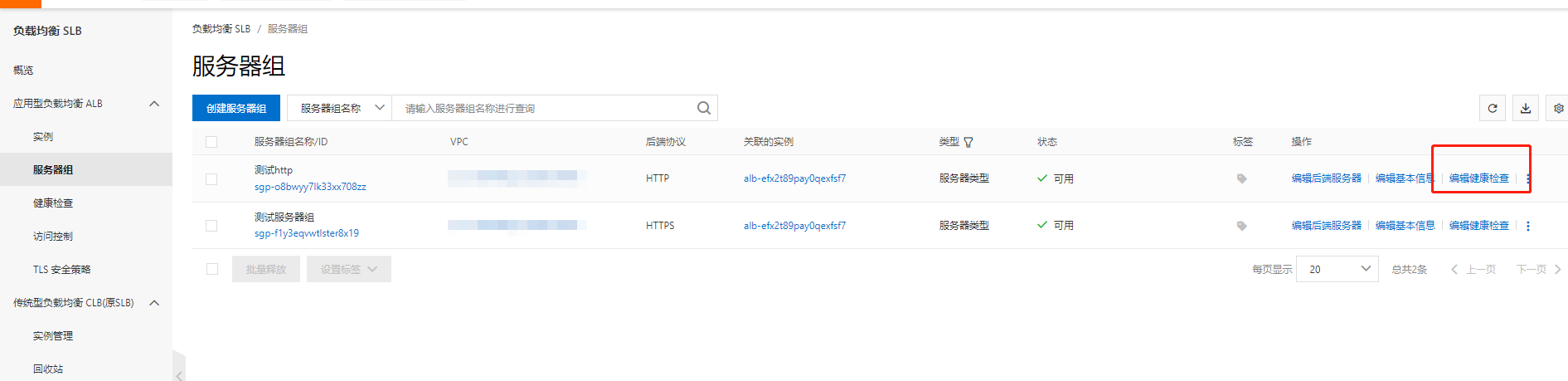Click 编辑基本信息 for 测试服务器组 row
1568x381 pixels.
(x=1405, y=226)
